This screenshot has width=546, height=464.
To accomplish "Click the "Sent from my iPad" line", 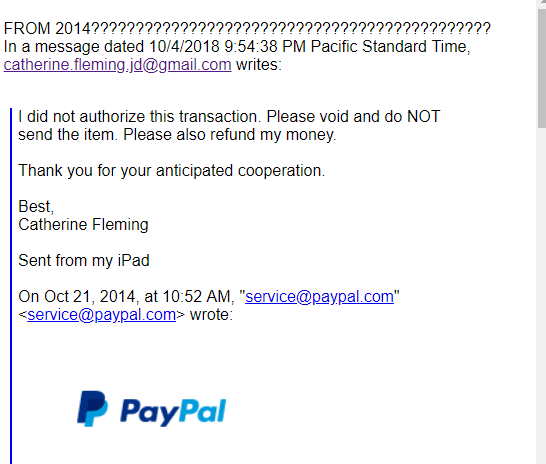I will [x=84, y=260].
